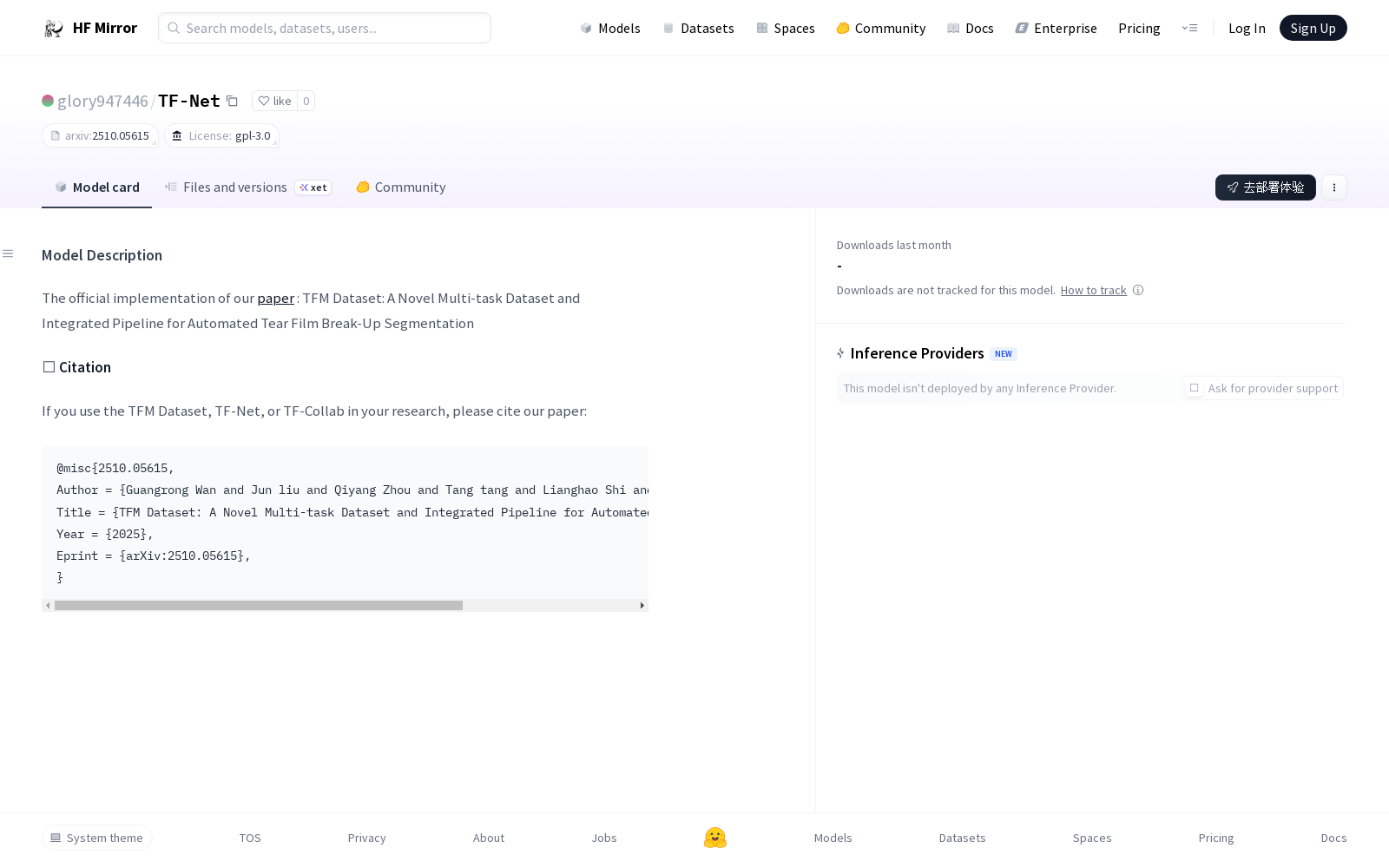The height and width of the screenshot is (868, 1389).
Task: Go to Models in top navigation
Action: (x=610, y=28)
